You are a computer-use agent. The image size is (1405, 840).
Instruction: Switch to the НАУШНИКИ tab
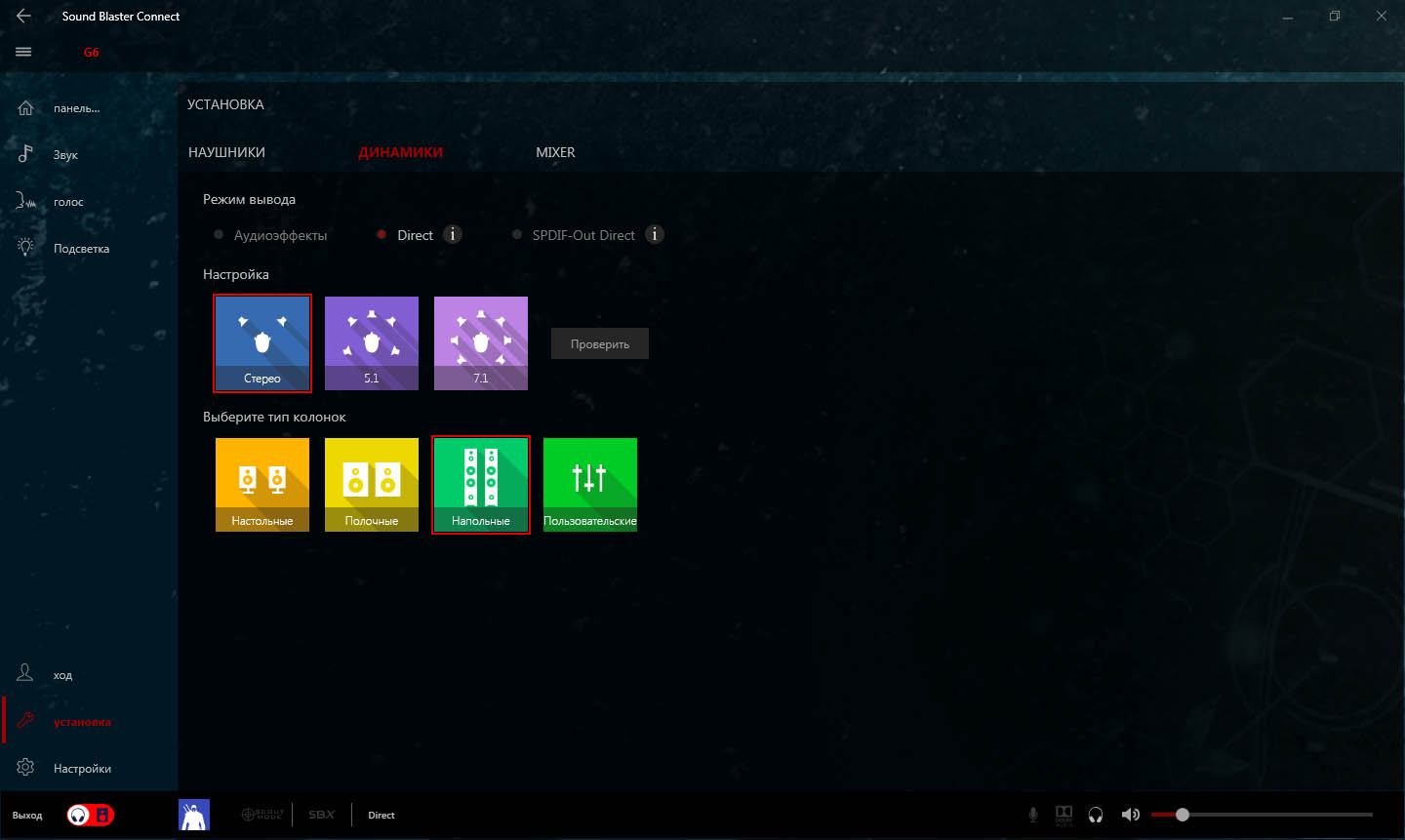[x=226, y=152]
